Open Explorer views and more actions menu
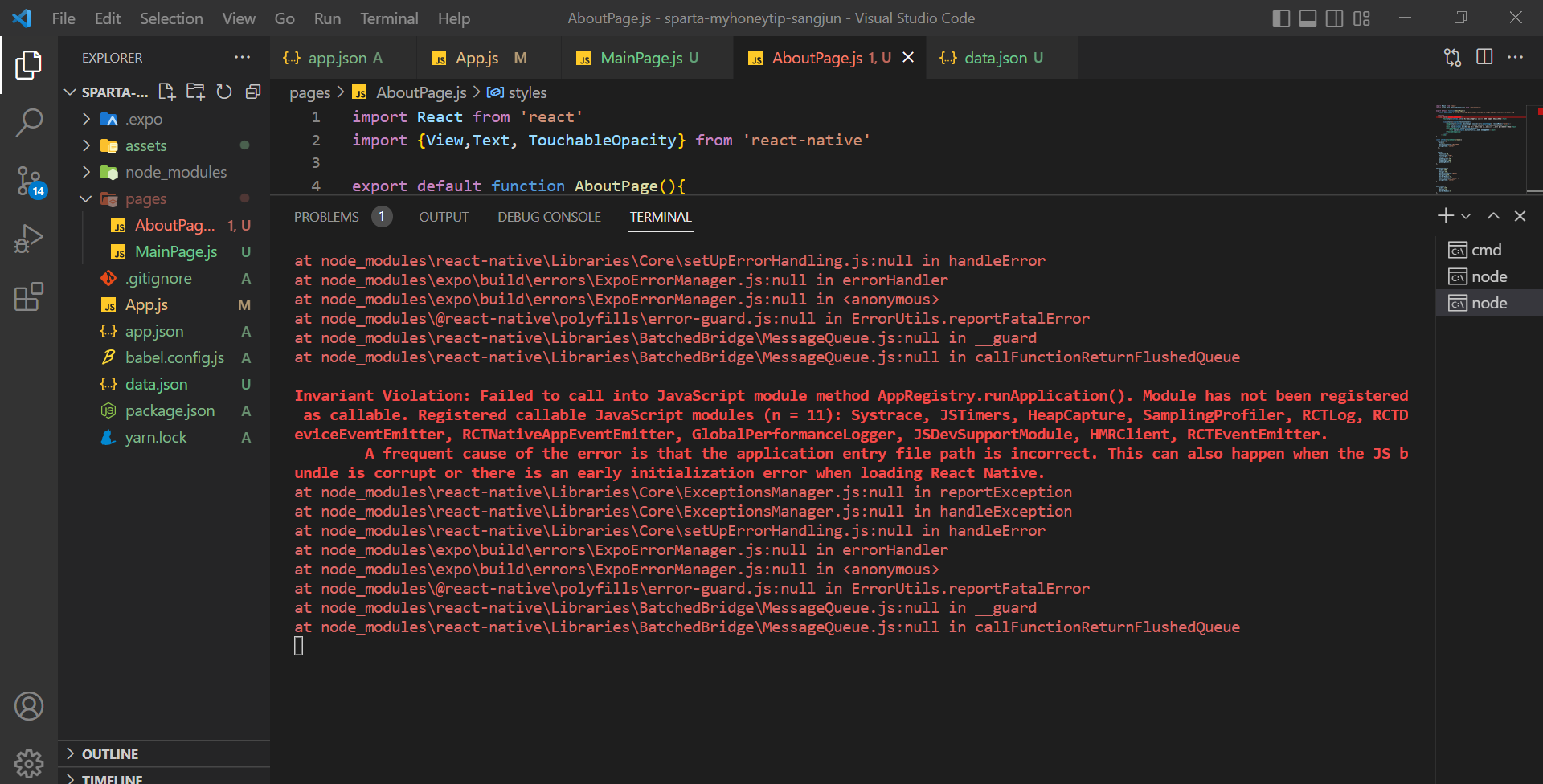The image size is (1543, 784). (242, 58)
